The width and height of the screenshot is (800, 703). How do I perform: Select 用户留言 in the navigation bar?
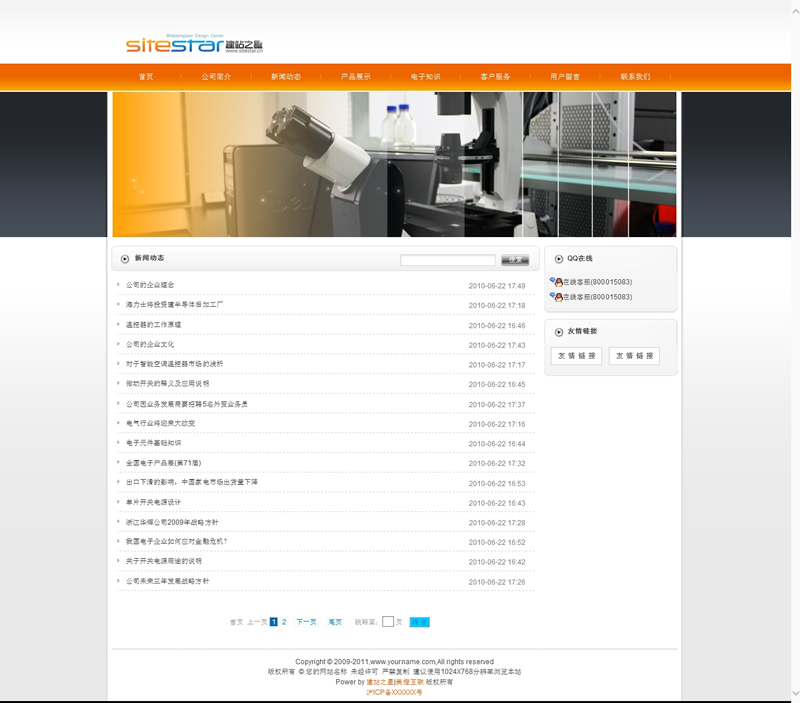(x=564, y=77)
